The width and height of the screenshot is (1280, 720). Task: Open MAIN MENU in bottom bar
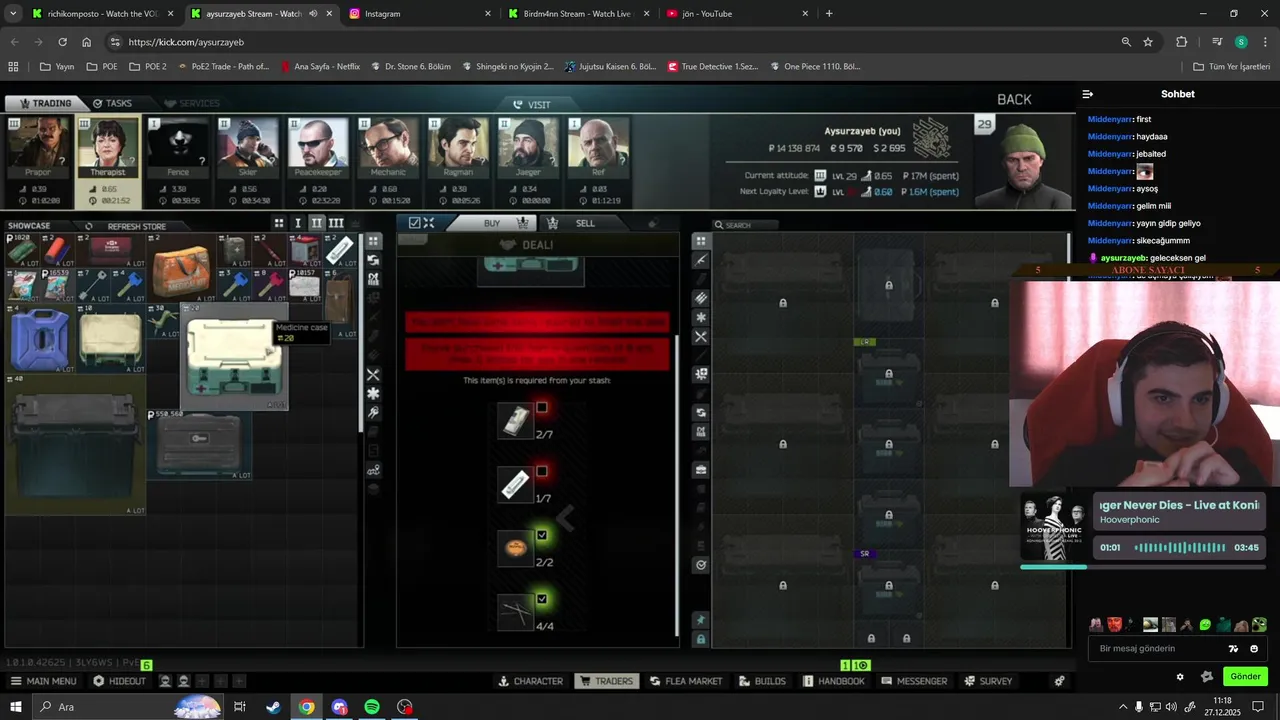click(x=43, y=681)
